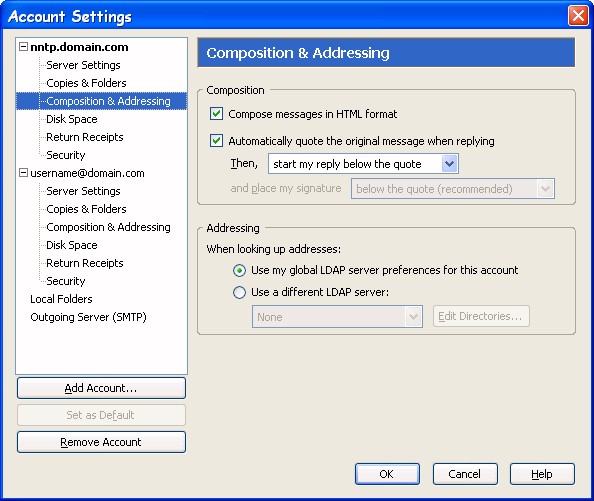Collapse the username@domain.com account tree

pyautogui.click(x=23, y=173)
